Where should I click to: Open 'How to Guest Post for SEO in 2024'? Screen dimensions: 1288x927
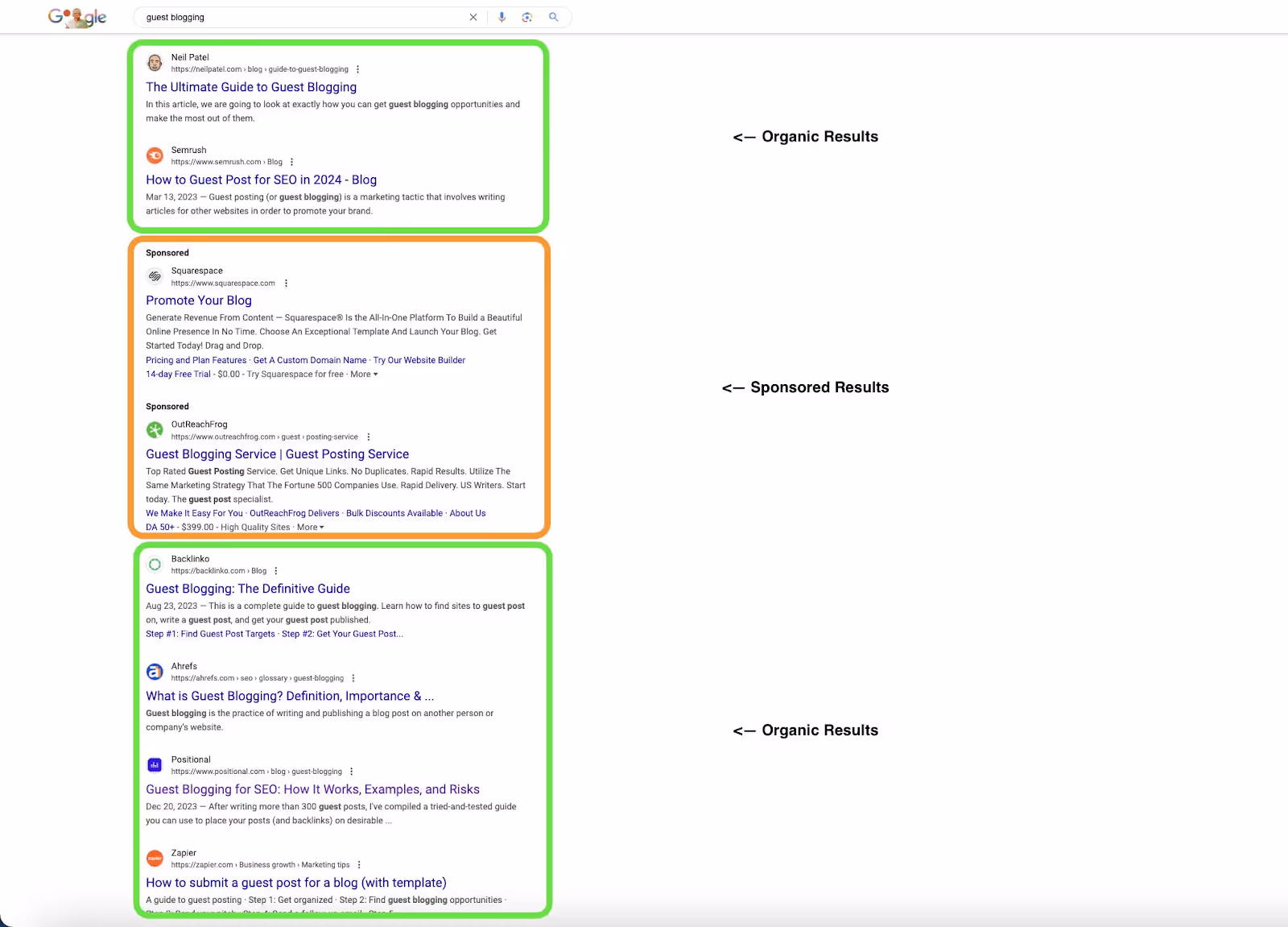(x=261, y=180)
